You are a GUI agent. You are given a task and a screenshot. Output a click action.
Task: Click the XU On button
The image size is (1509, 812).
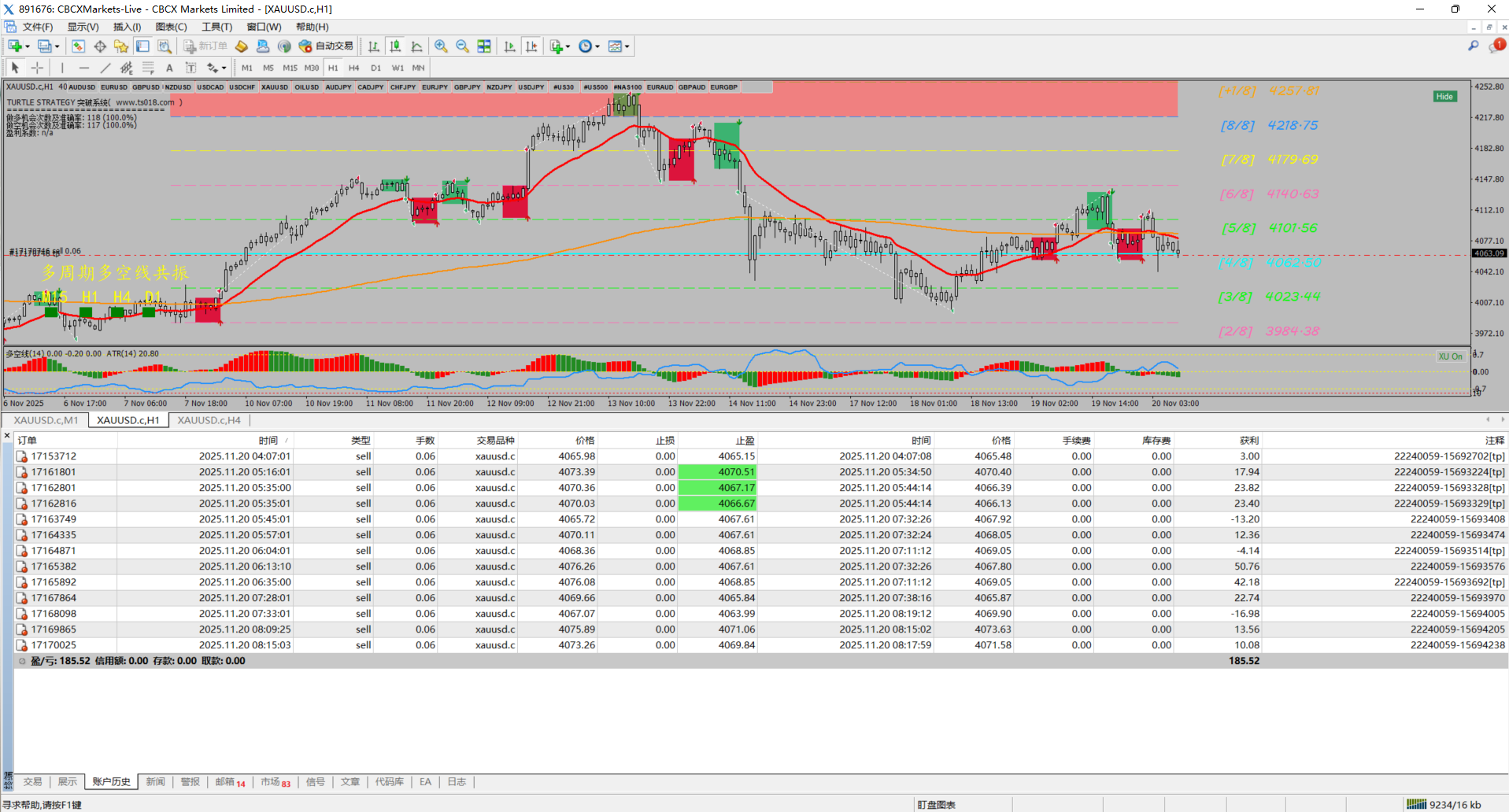[1451, 356]
